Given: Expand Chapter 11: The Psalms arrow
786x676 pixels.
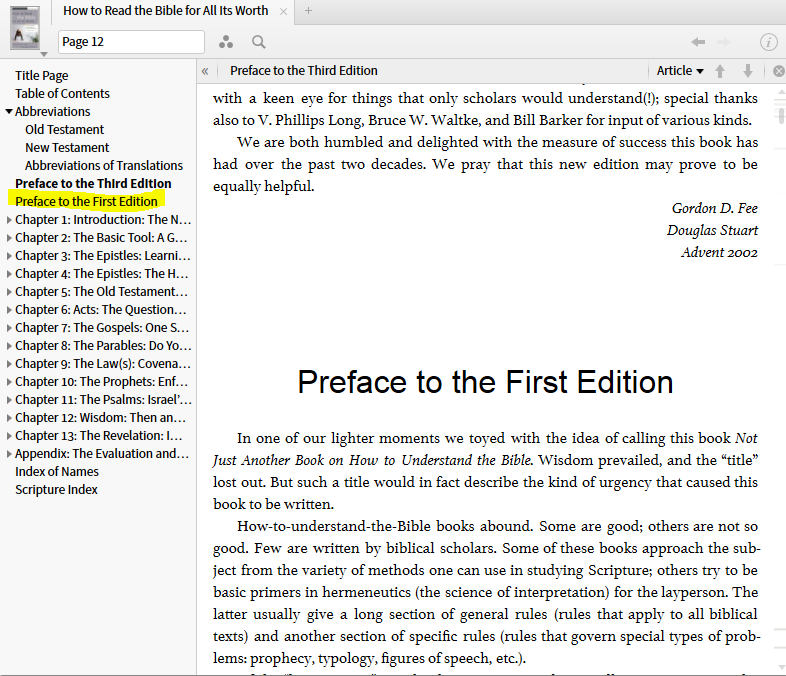Looking at the screenshot, I should coord(9,400).
